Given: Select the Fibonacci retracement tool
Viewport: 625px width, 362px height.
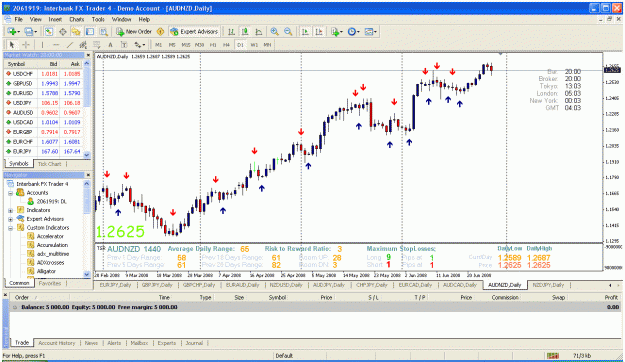Looking at the screenshot, I should coord(96,45).
